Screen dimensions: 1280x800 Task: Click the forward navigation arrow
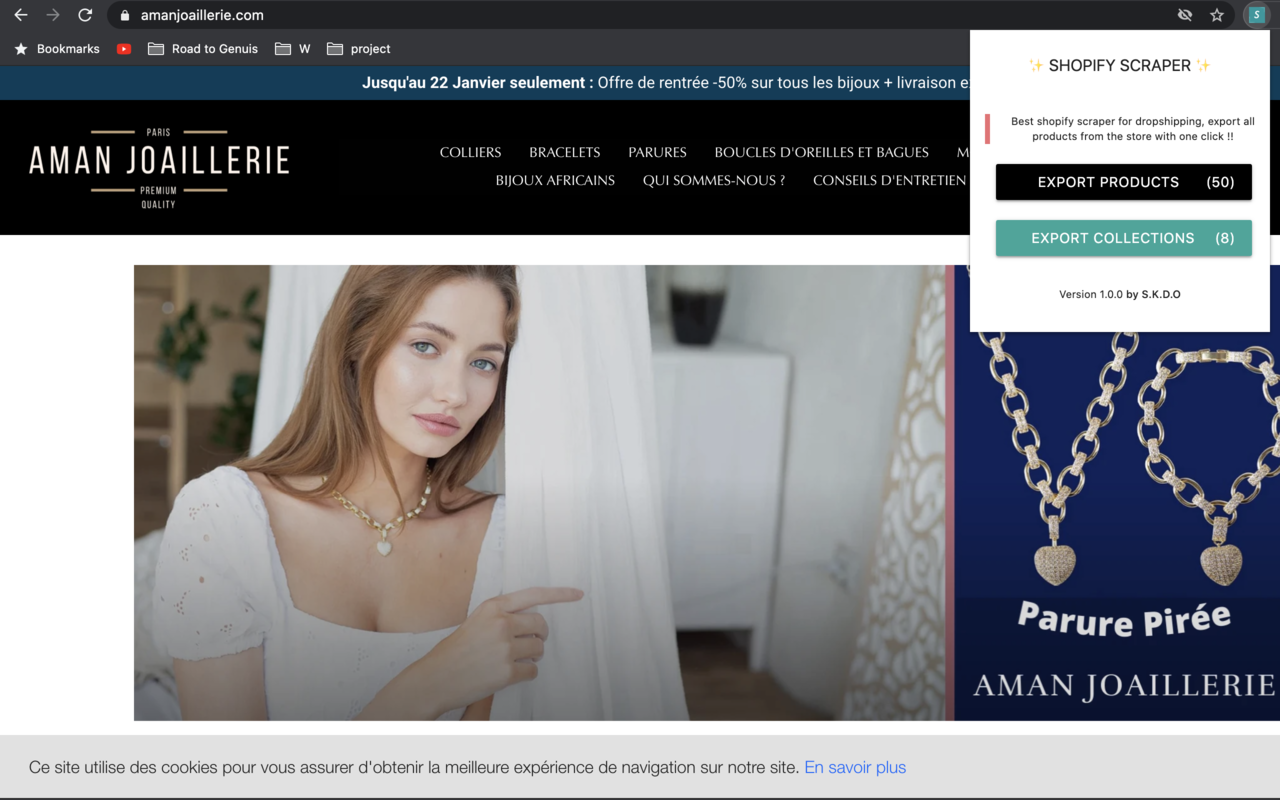[x=52, y=15]
